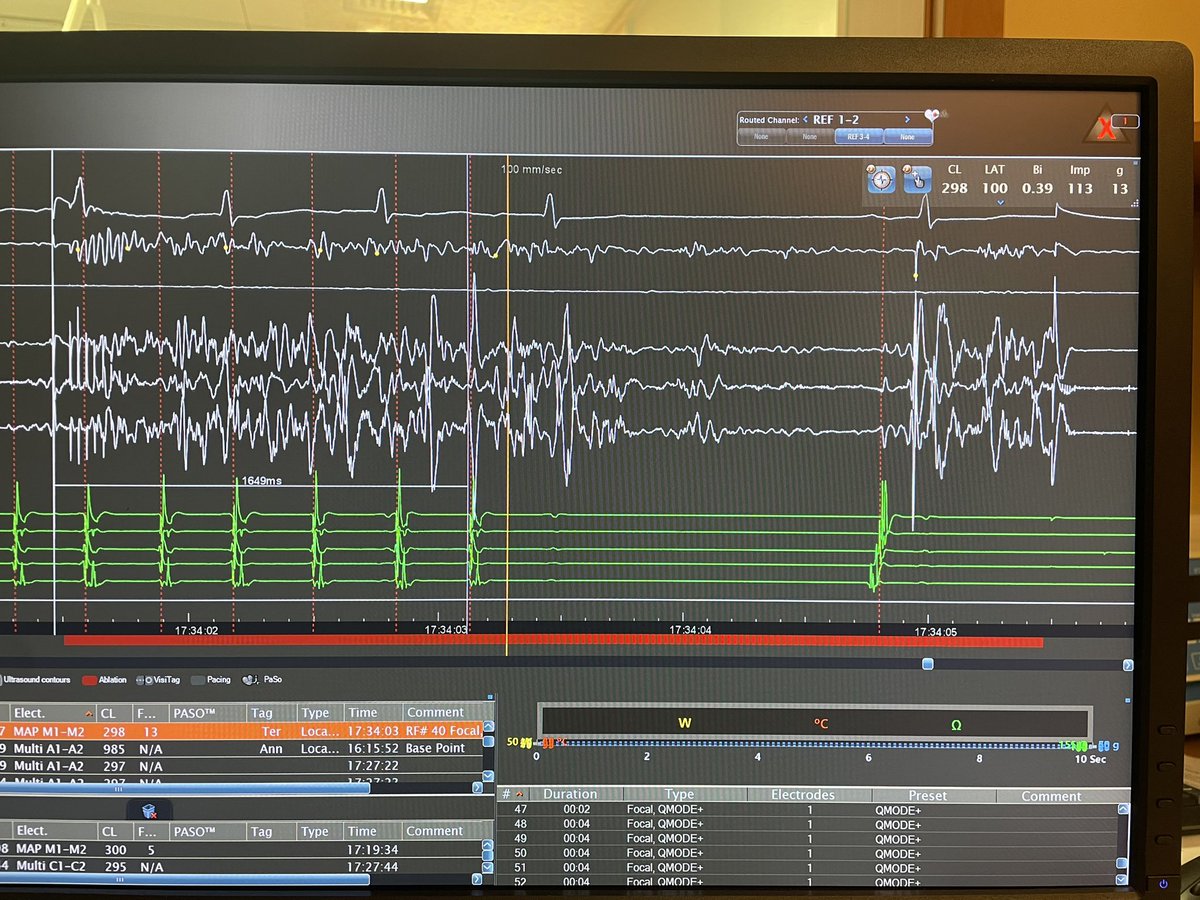Click the crosshair target annotation tool icon
This screenshot has height=900, width=1200.
[881, 180]
